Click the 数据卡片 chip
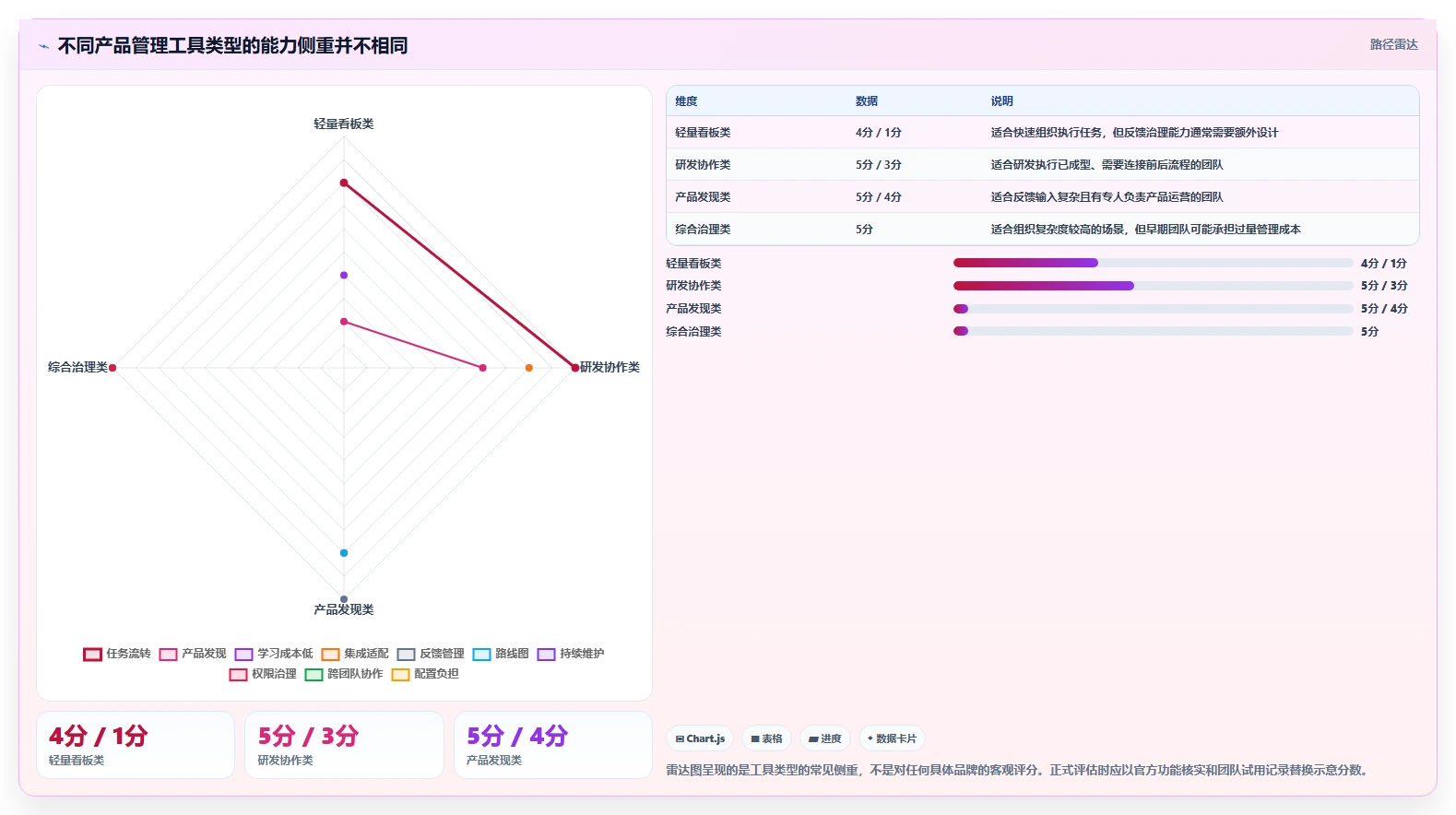This screenshot has width=1456, height=815. click(x=892, y=738)
